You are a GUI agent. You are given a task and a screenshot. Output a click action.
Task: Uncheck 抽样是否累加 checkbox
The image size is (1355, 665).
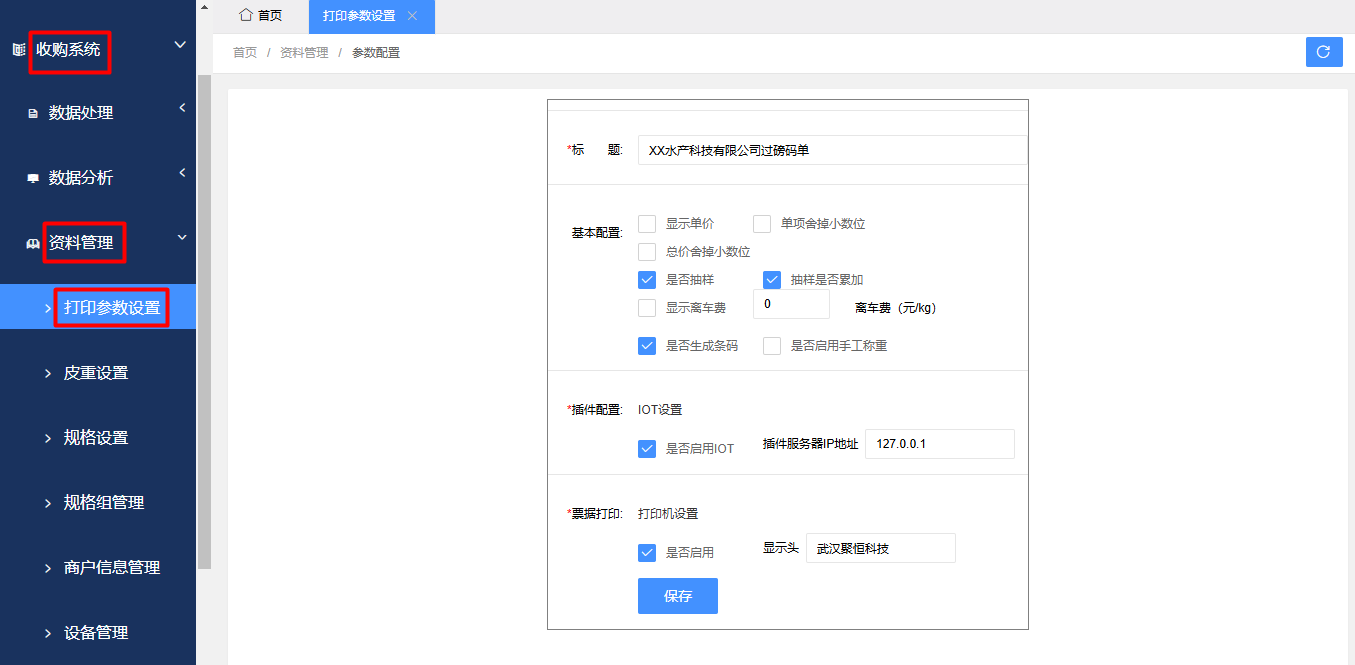click(x=772, y=280)
